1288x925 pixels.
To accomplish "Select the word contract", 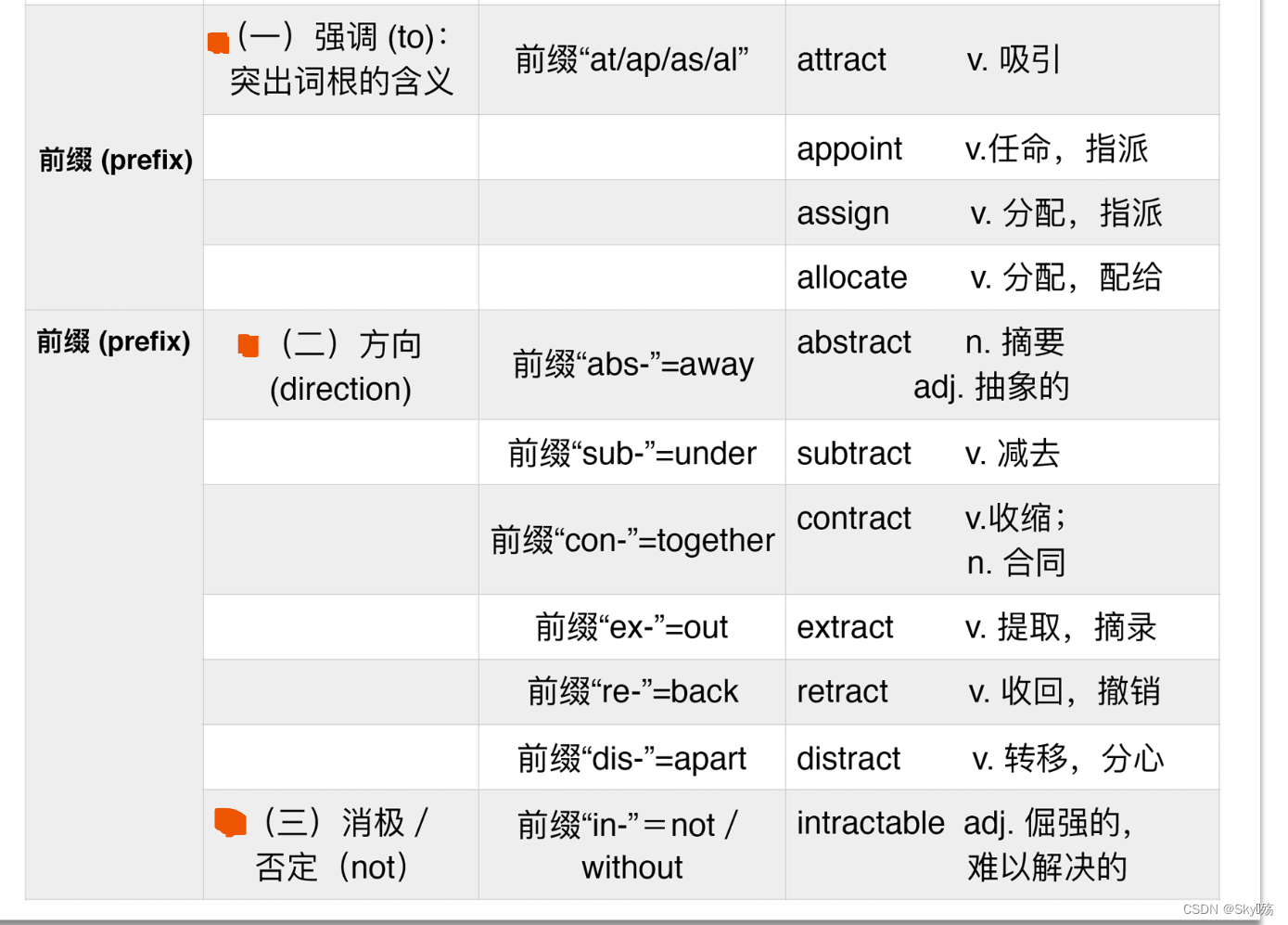I will [854, 519].
